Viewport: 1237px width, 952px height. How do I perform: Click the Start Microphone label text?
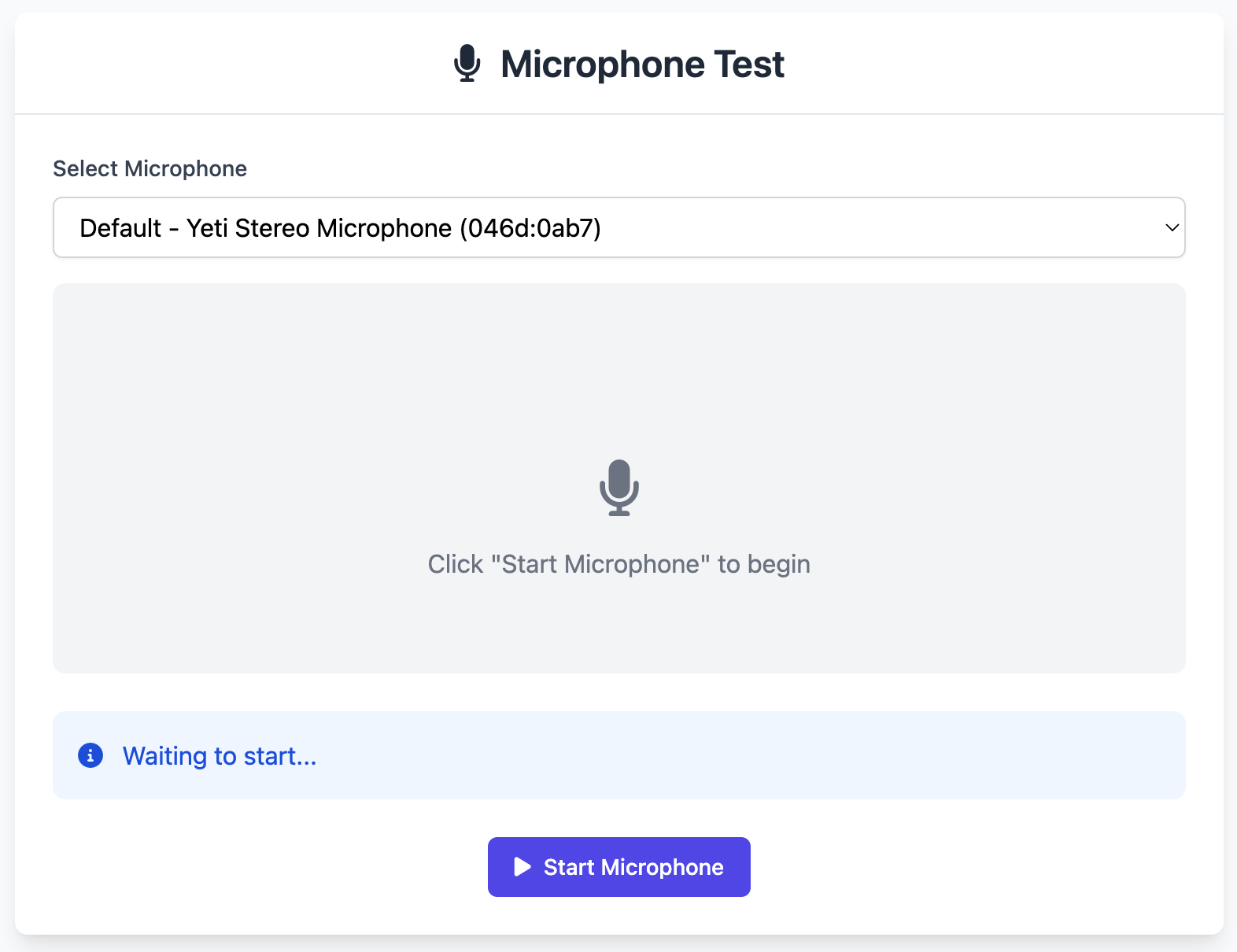pos(633,867)
